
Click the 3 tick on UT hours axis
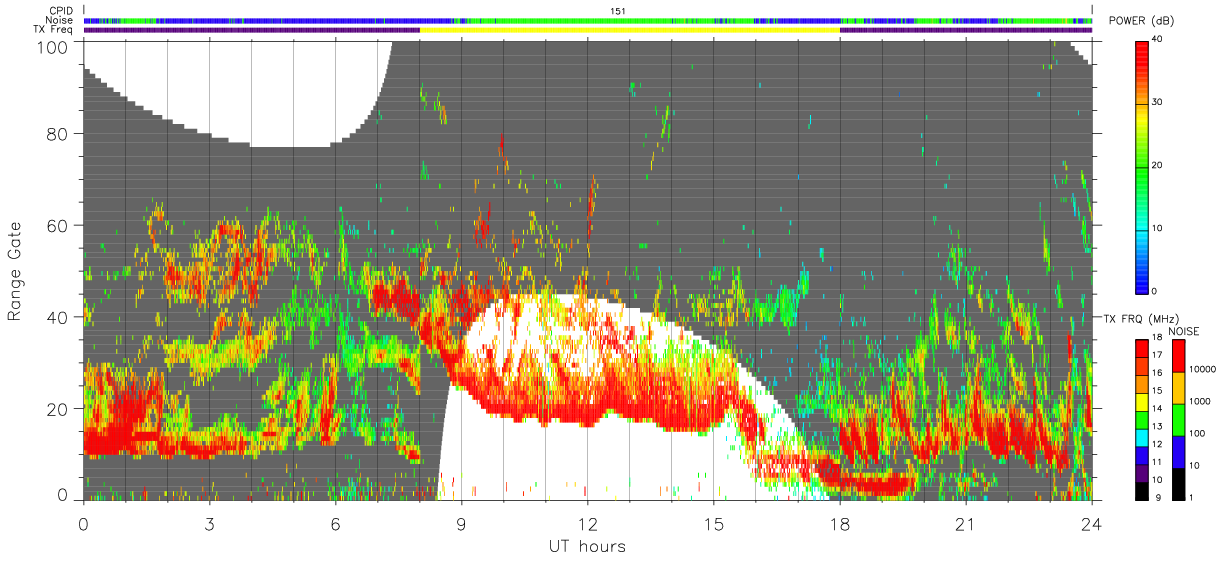[209, 523]
